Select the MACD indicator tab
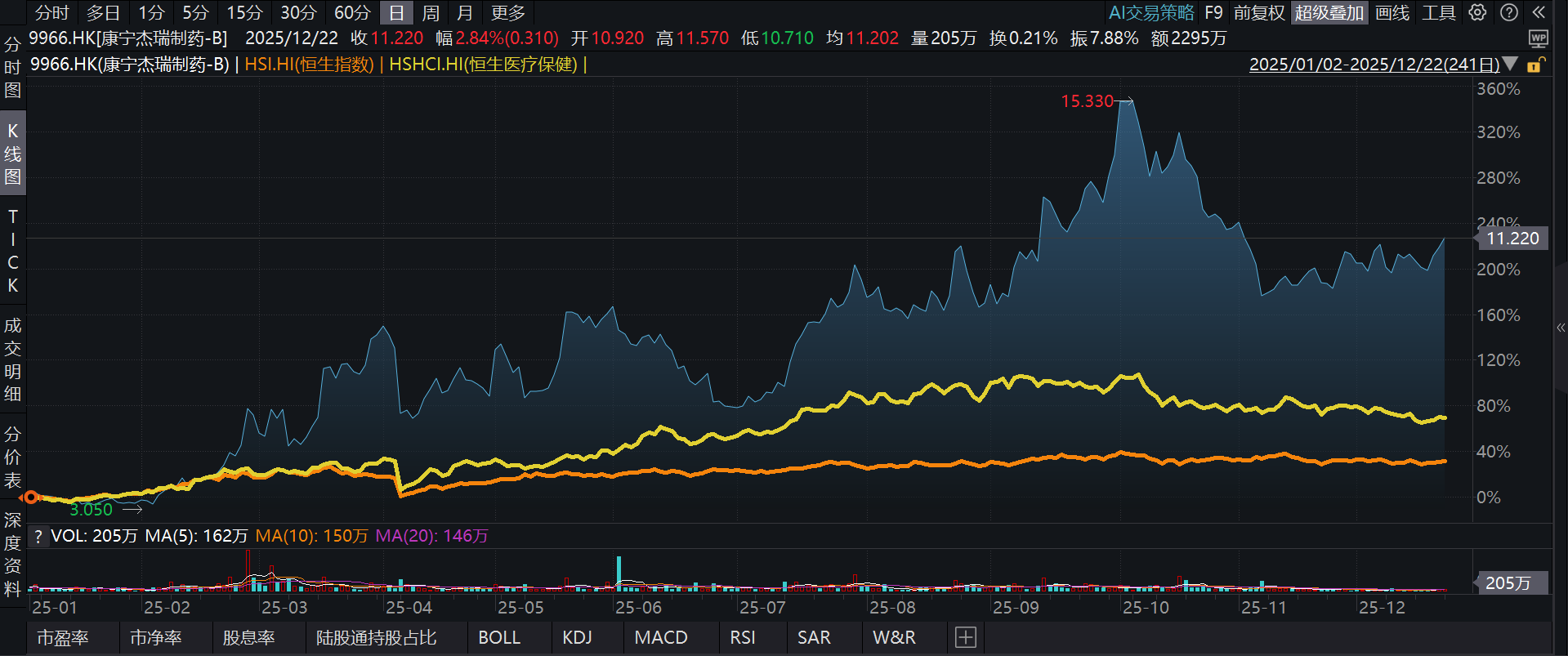Screen dimensions: 1568x656 pyautogui.click(x=660, y=637)
